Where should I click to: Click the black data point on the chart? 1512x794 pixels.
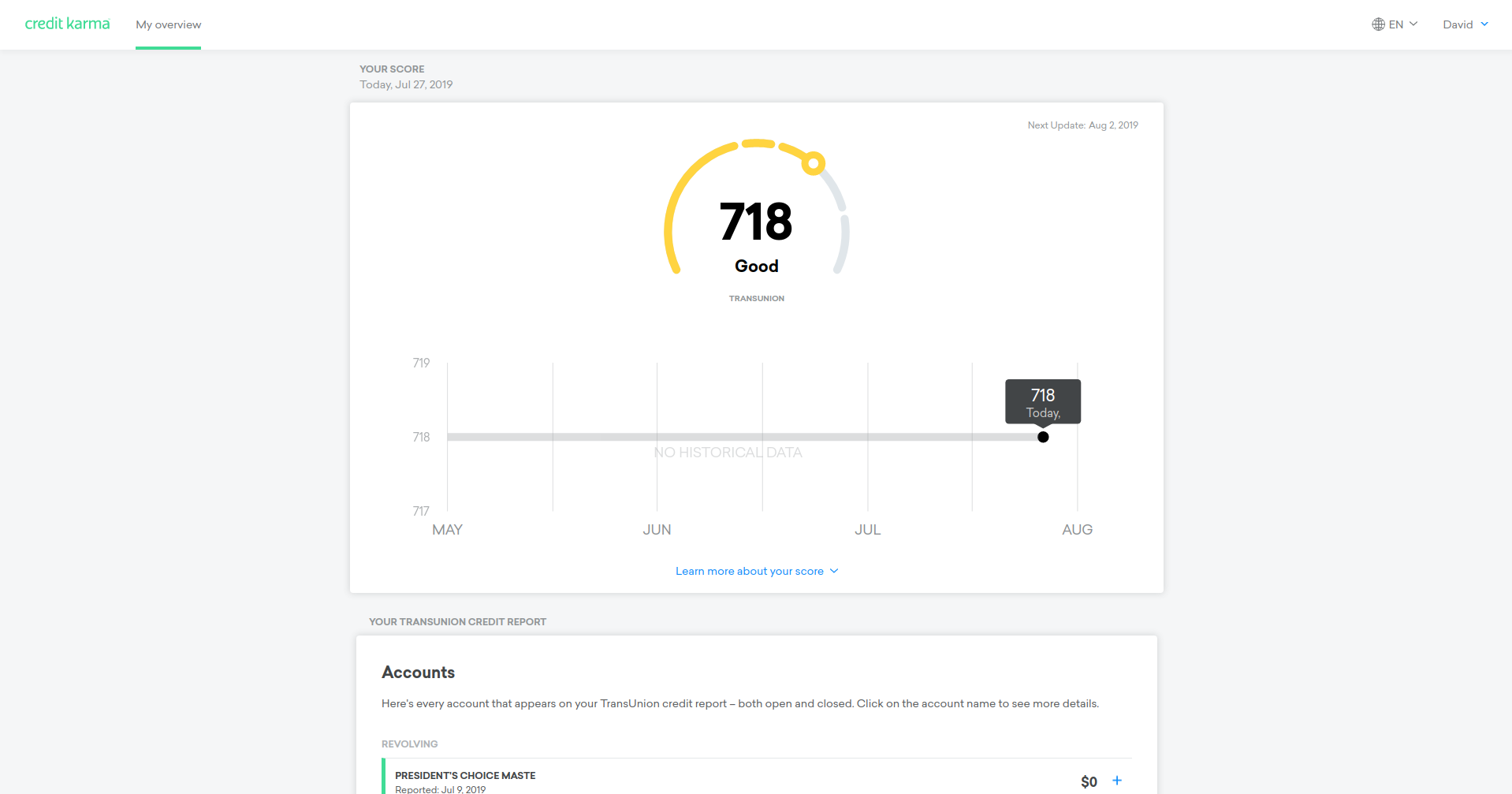click(1043, 437)
